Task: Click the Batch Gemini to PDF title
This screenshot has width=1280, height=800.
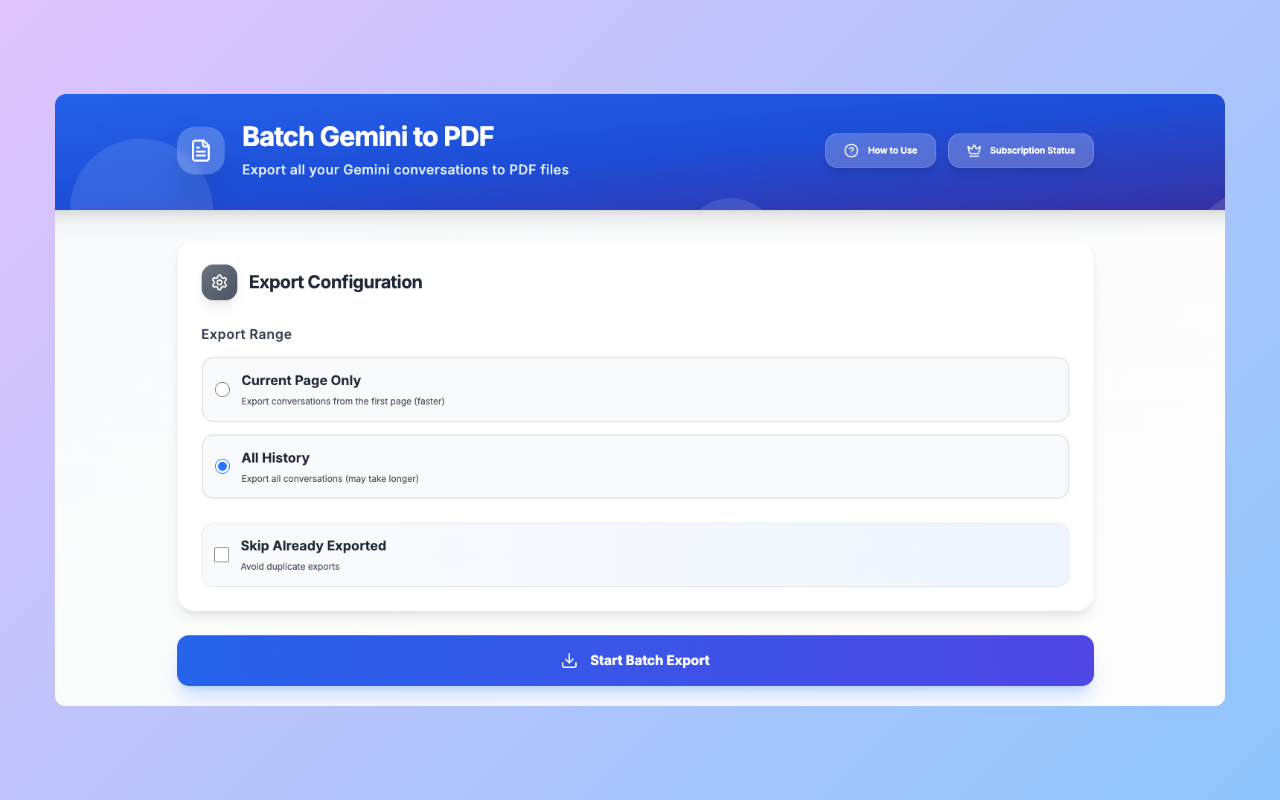Action: [x=367, y=137]
